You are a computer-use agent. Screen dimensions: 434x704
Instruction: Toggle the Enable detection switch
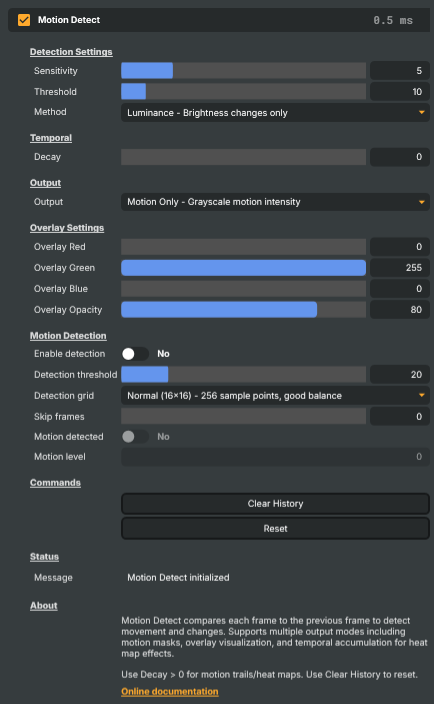pyautogui.click(x=135, y=354)
